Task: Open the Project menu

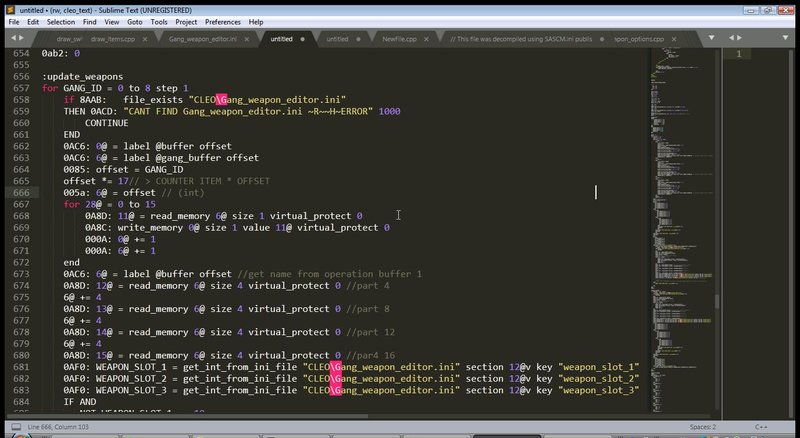Action: (186, 22)
